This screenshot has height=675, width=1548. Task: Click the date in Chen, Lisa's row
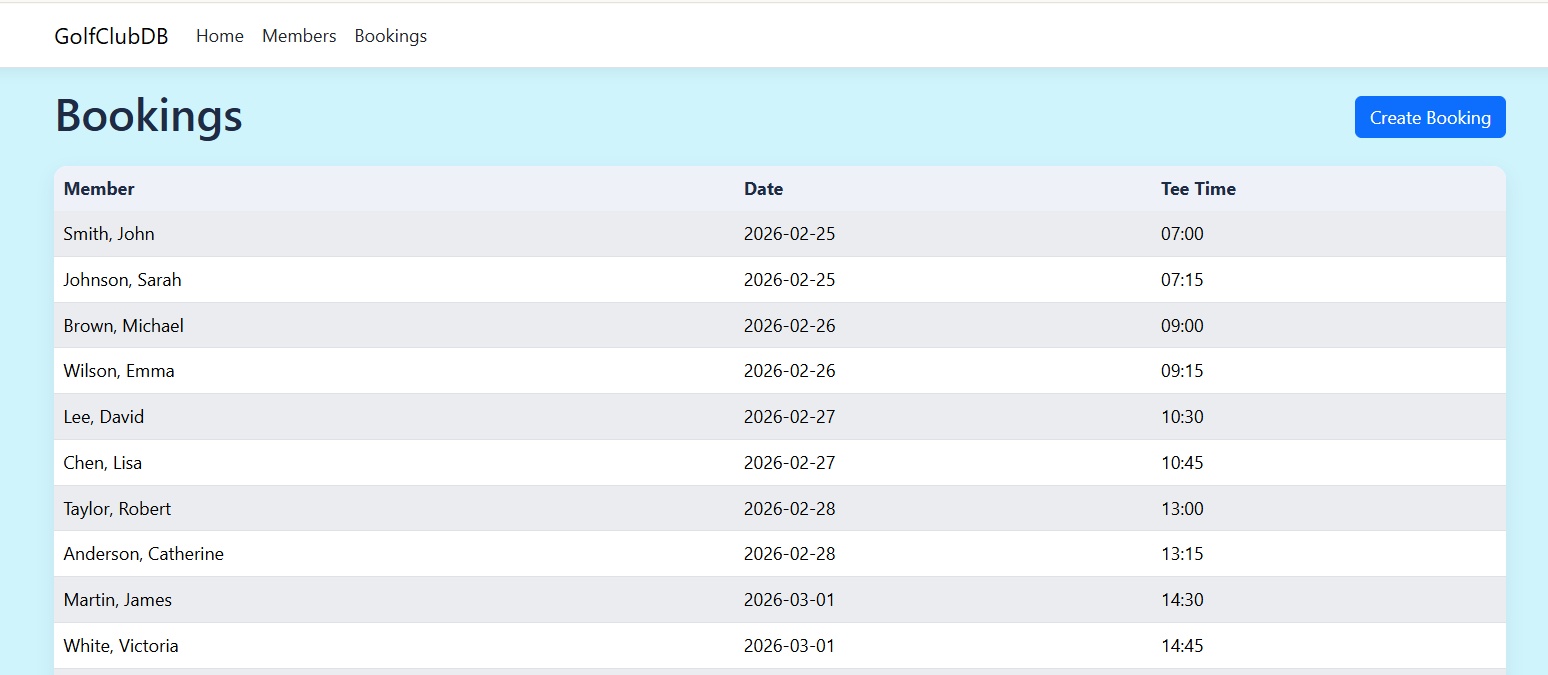coord(790,463)
